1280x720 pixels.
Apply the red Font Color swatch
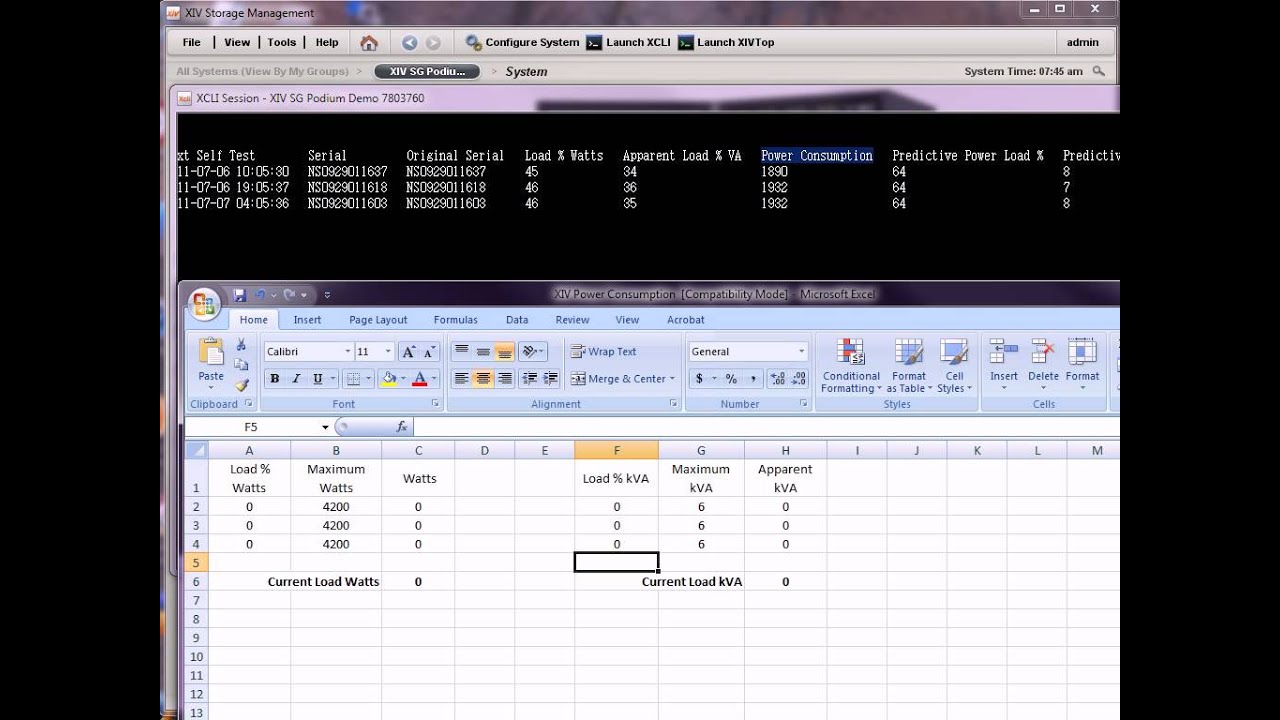click(x=420, y=379)
